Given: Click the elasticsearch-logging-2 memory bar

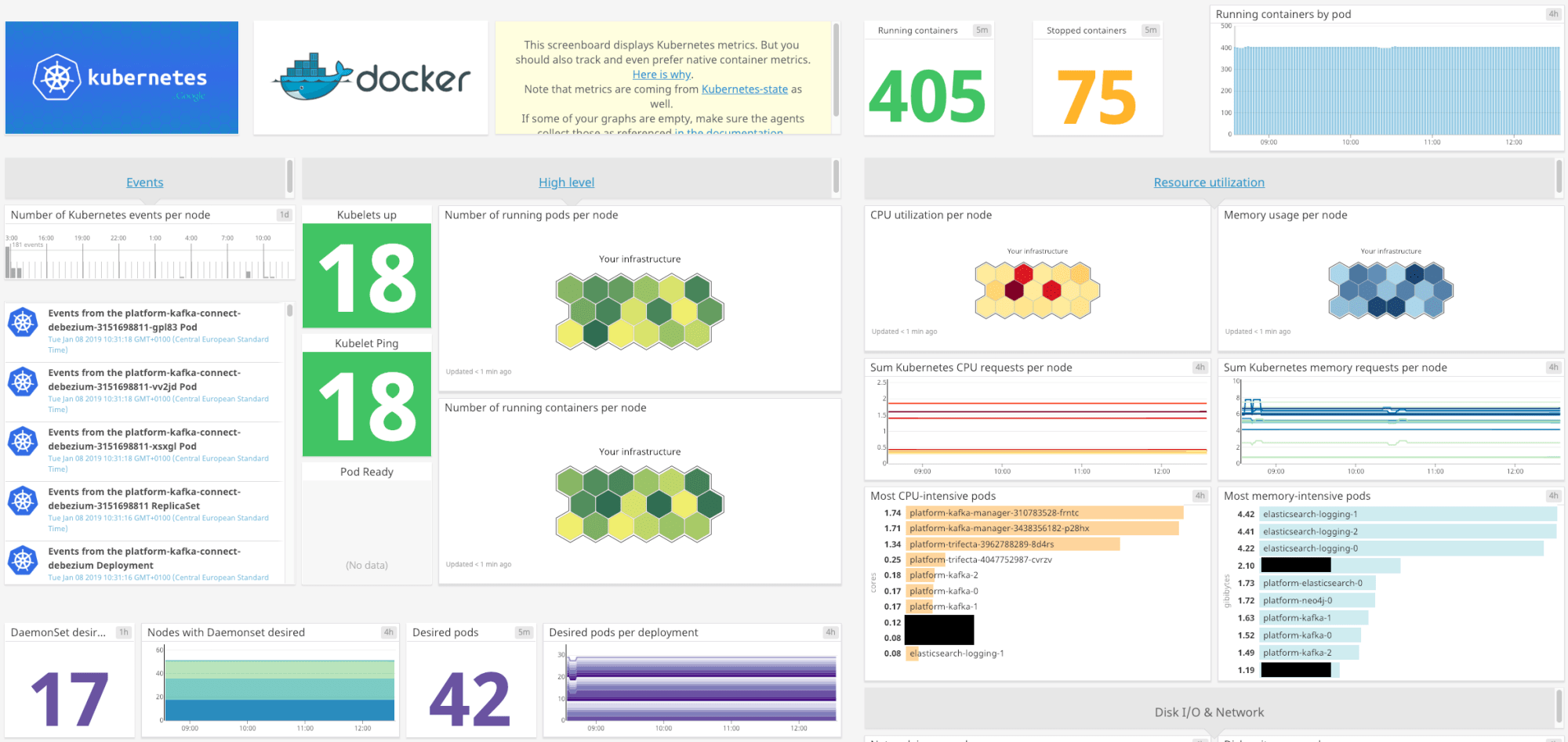Looking at the screenshot, I should pyautogui.click(x=1407, y=531).
